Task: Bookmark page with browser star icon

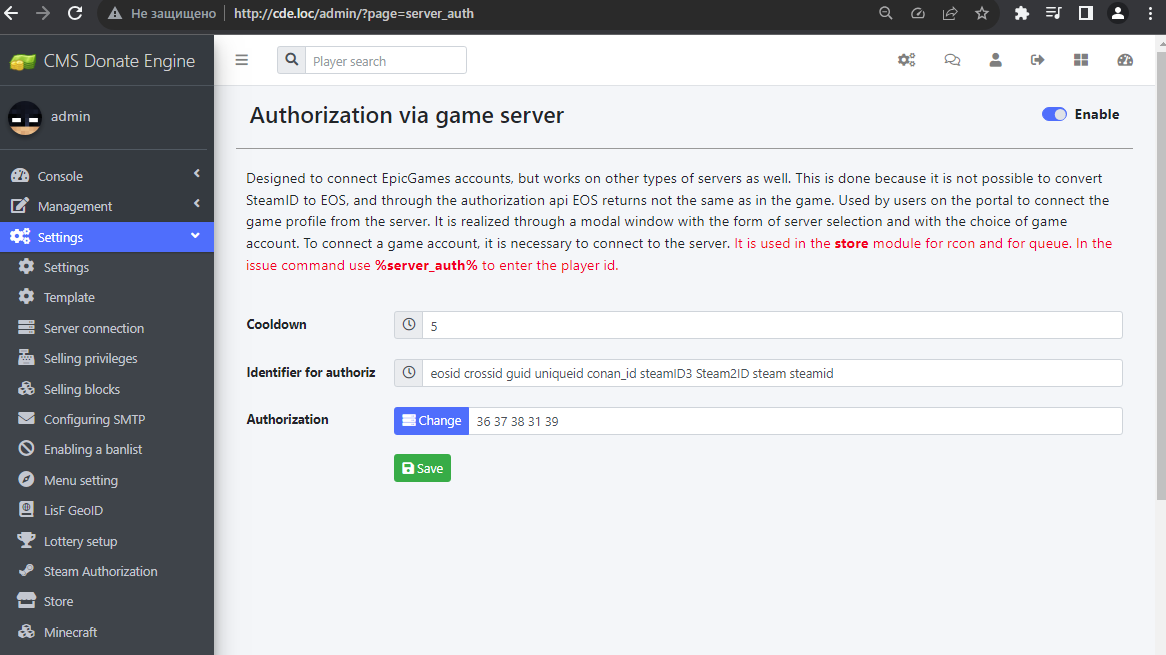Action: point(981,14)
